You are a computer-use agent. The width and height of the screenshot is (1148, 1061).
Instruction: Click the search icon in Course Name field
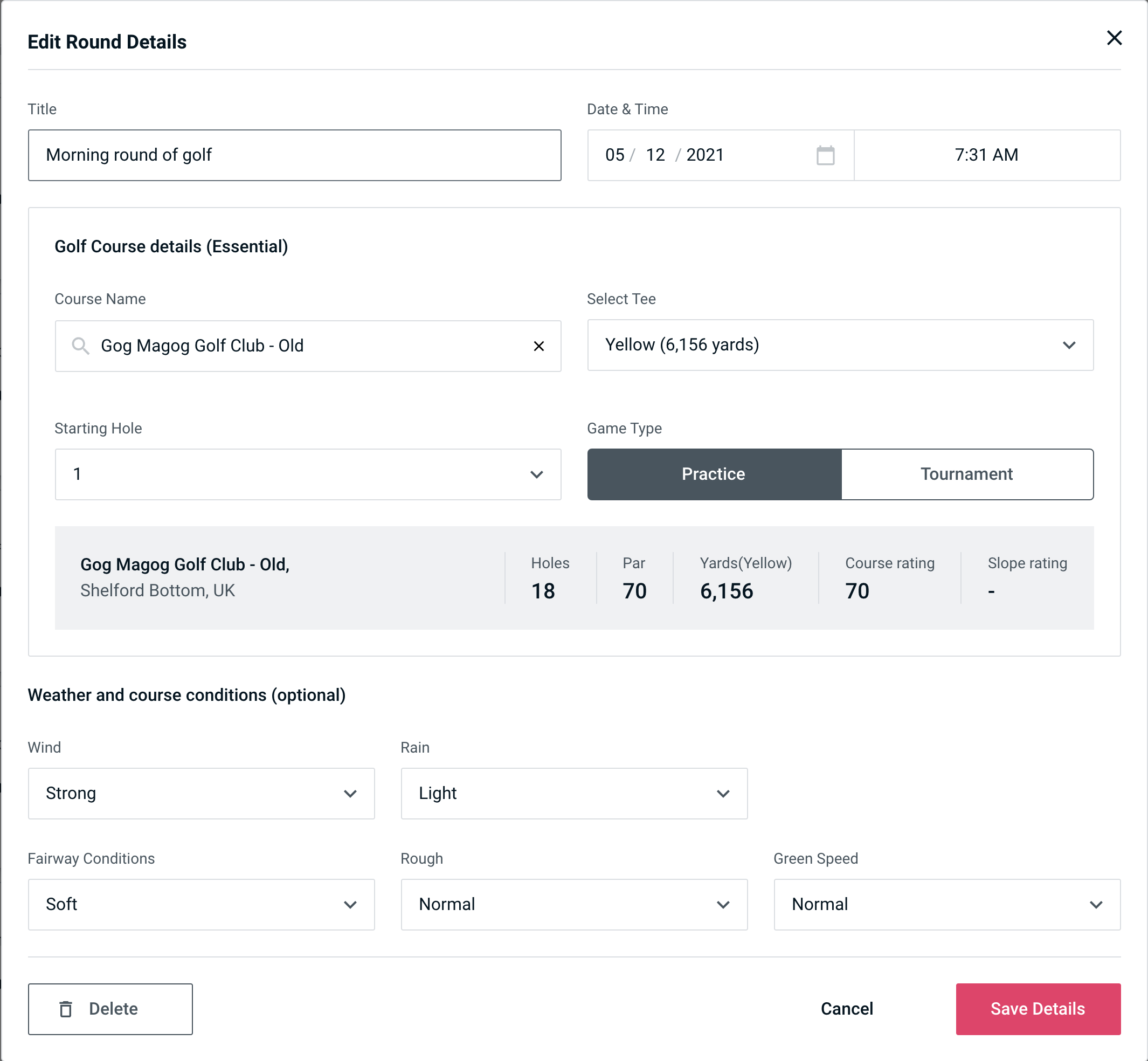click(80, 345)
